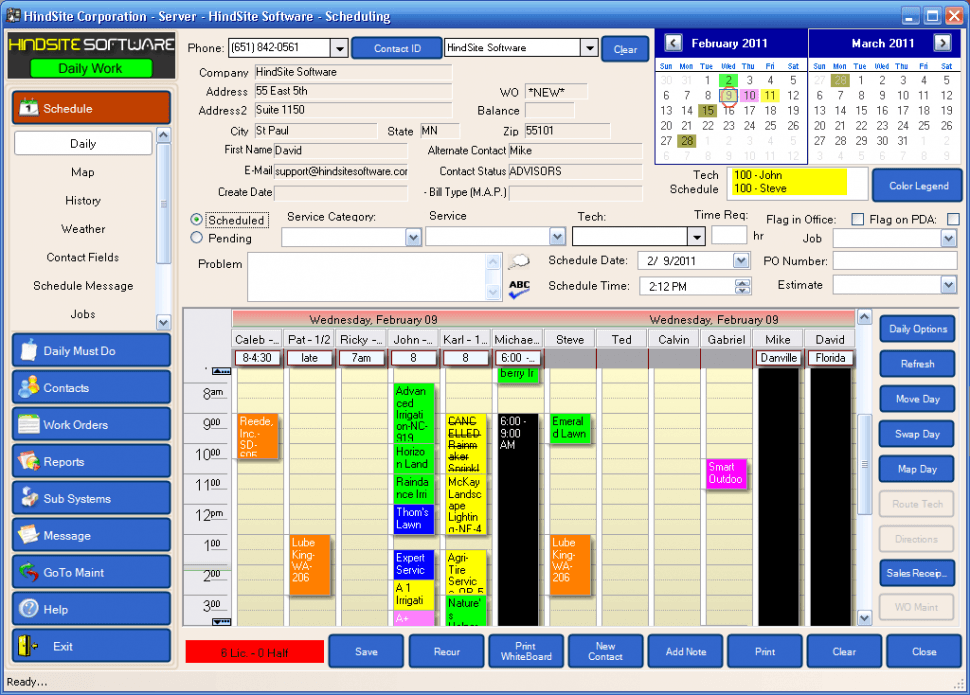Expand the Schedule Date picker
The image size is (970, 695).
coord(740,261)
